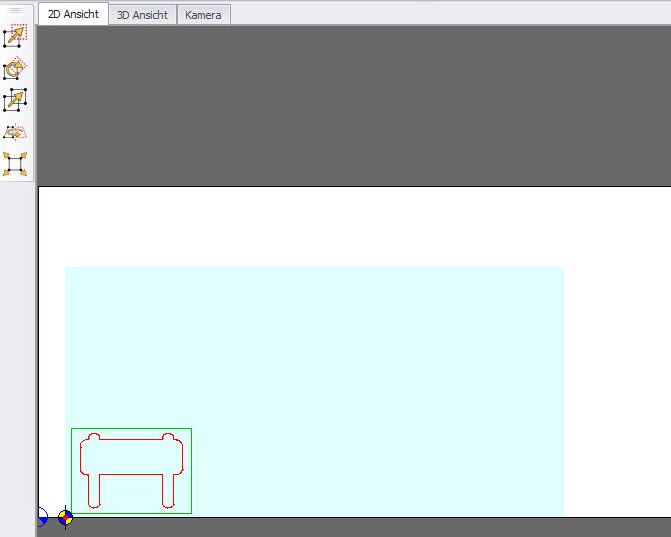Click the blue half-circle marker at left edge
The height and width of the screenshot is (537, 671).
tap(42, 517)
